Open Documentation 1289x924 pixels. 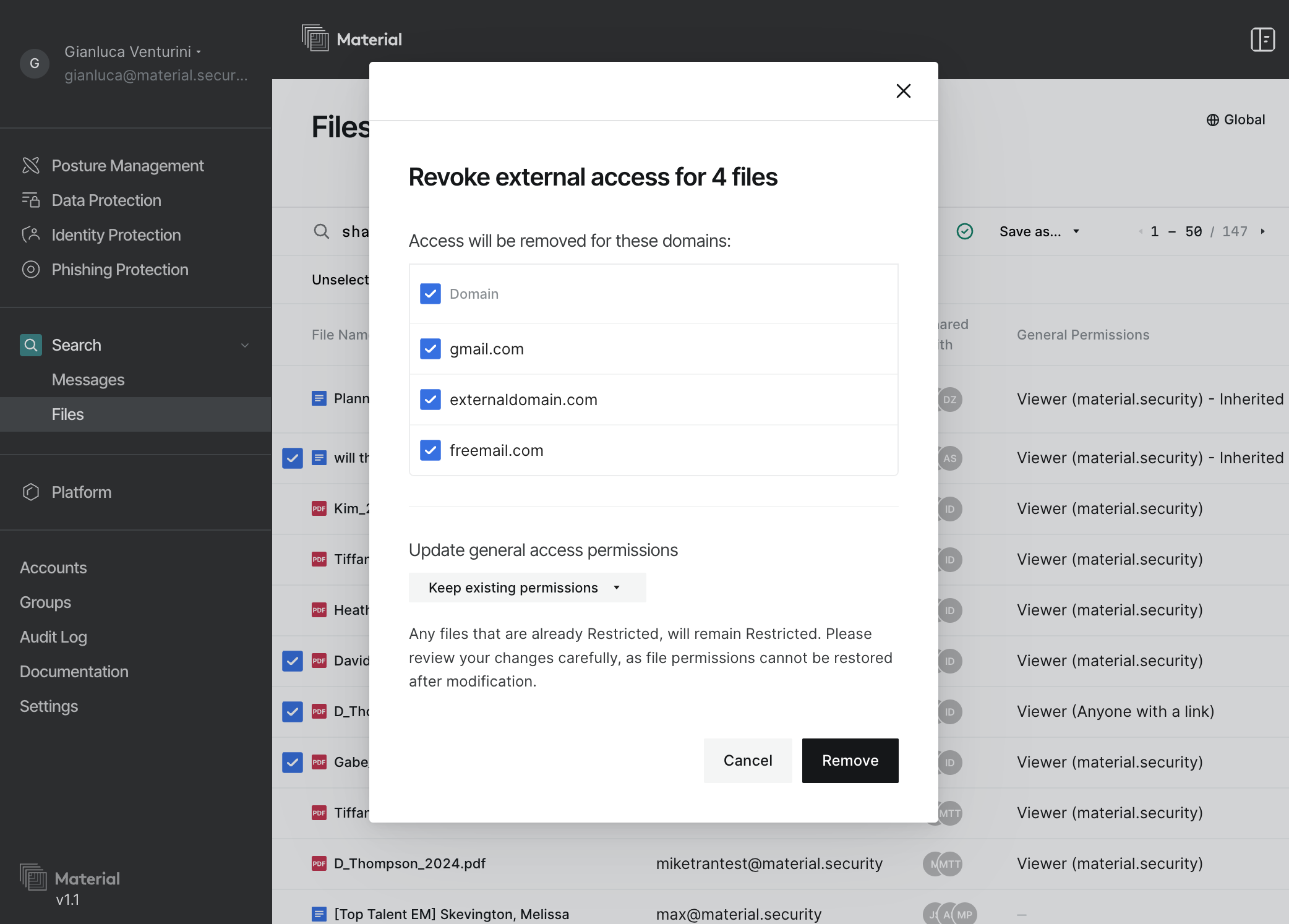[74, 672]
